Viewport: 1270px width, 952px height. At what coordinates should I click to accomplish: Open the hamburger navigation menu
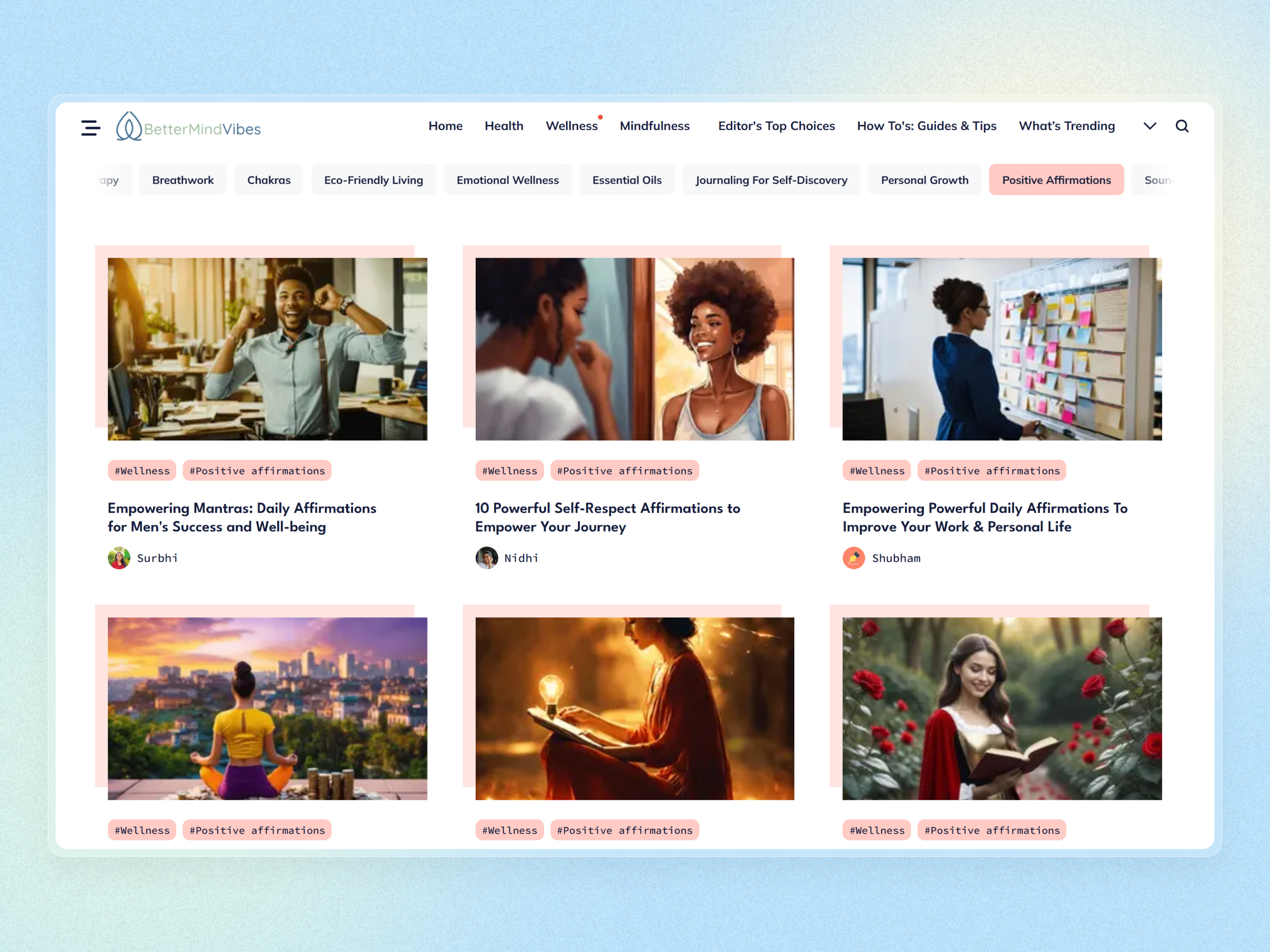click(90, 127)
